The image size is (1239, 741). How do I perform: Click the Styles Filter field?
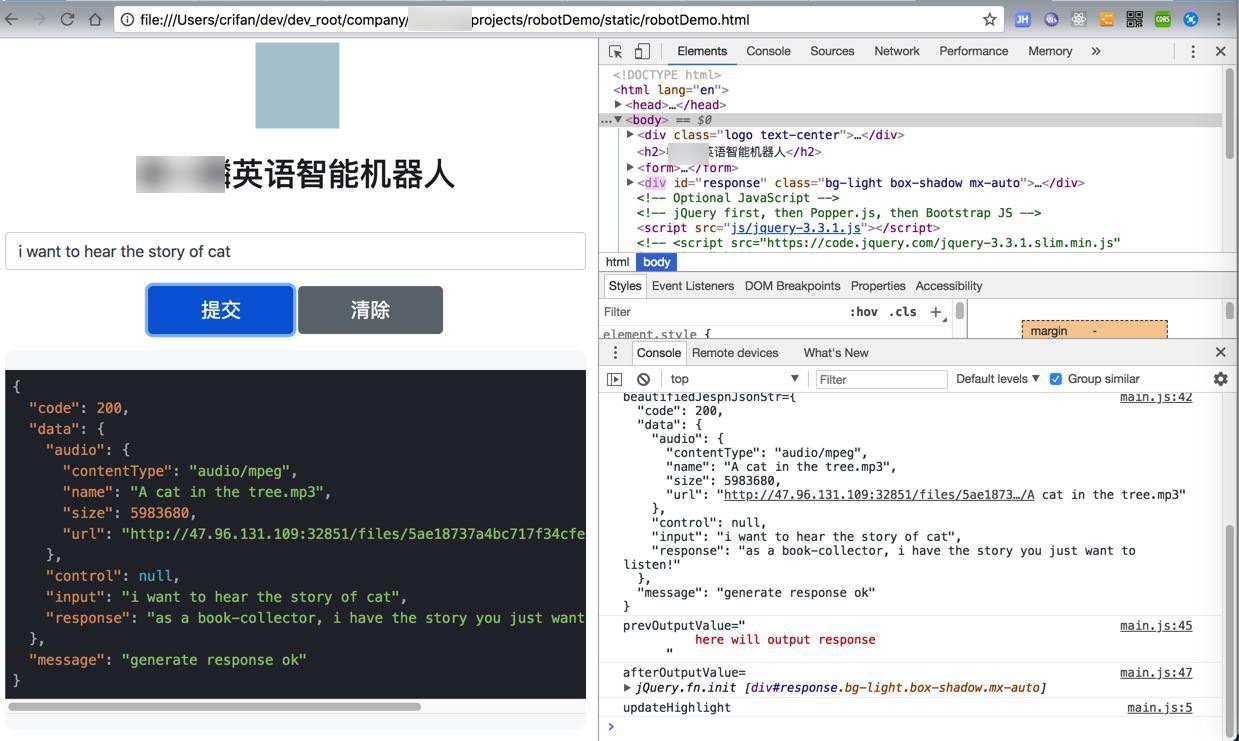pos(722,312)
